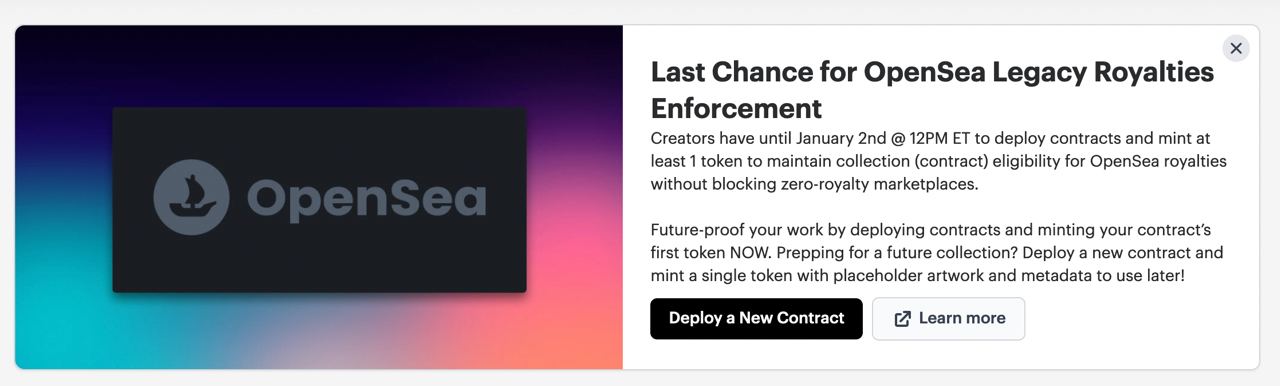Click the Deploy a New Contract button
The height and width of the screenshot is (386, 1280).
coord(756,318)
